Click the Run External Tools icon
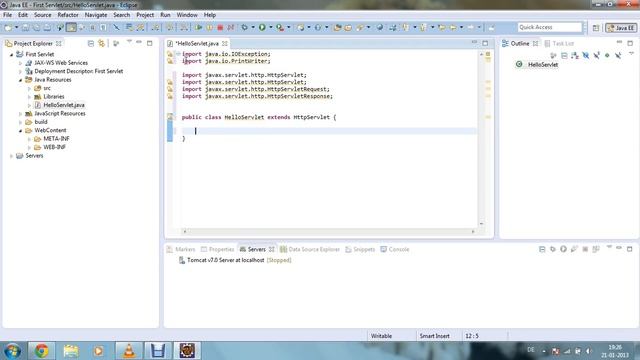Viewport: 640px width, 360px height. click(280, 27)
